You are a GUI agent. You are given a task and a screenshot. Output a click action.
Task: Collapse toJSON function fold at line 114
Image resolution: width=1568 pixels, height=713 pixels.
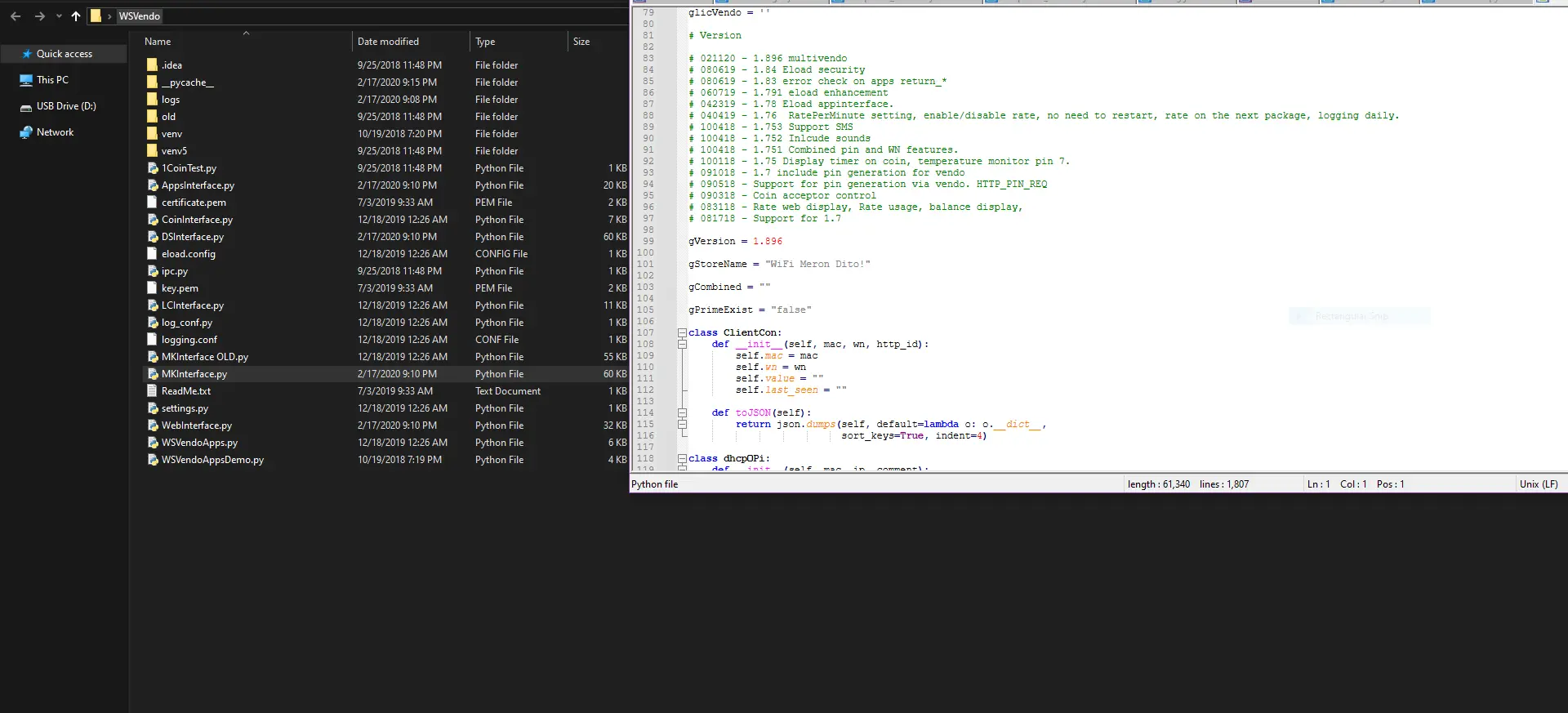[x=682, y=412]
